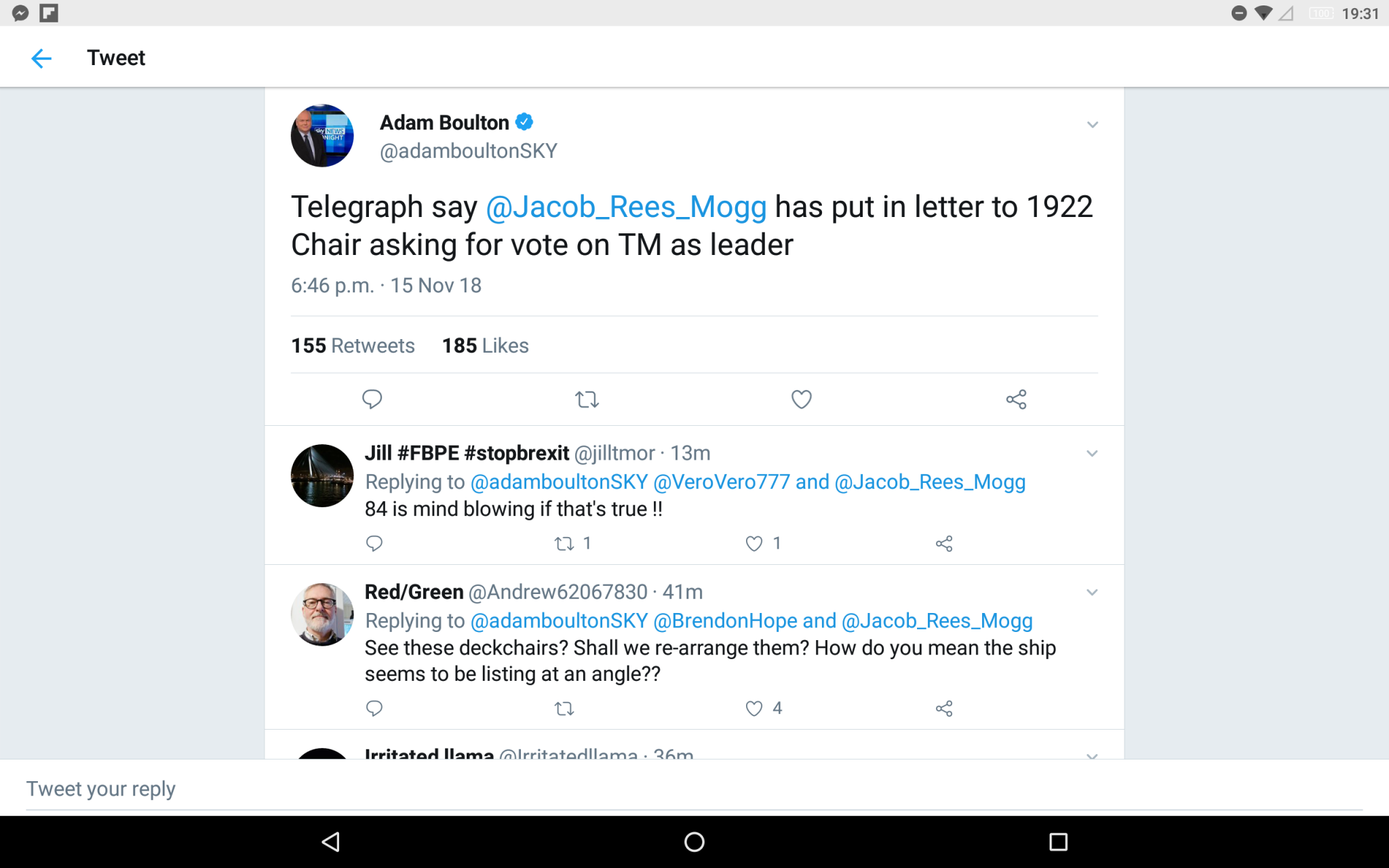View who liked the tweet
1389x868 pixels.
tap(485, 345)
